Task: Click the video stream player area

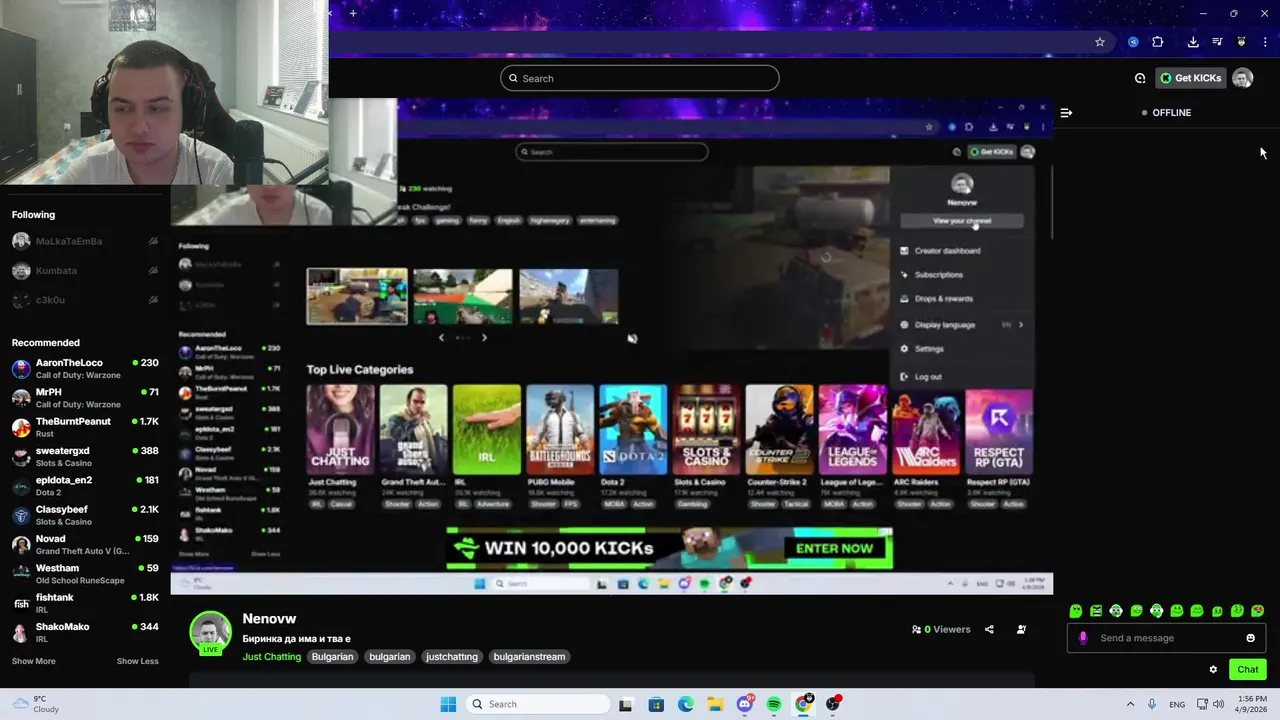Action: (x=611, y=346)
